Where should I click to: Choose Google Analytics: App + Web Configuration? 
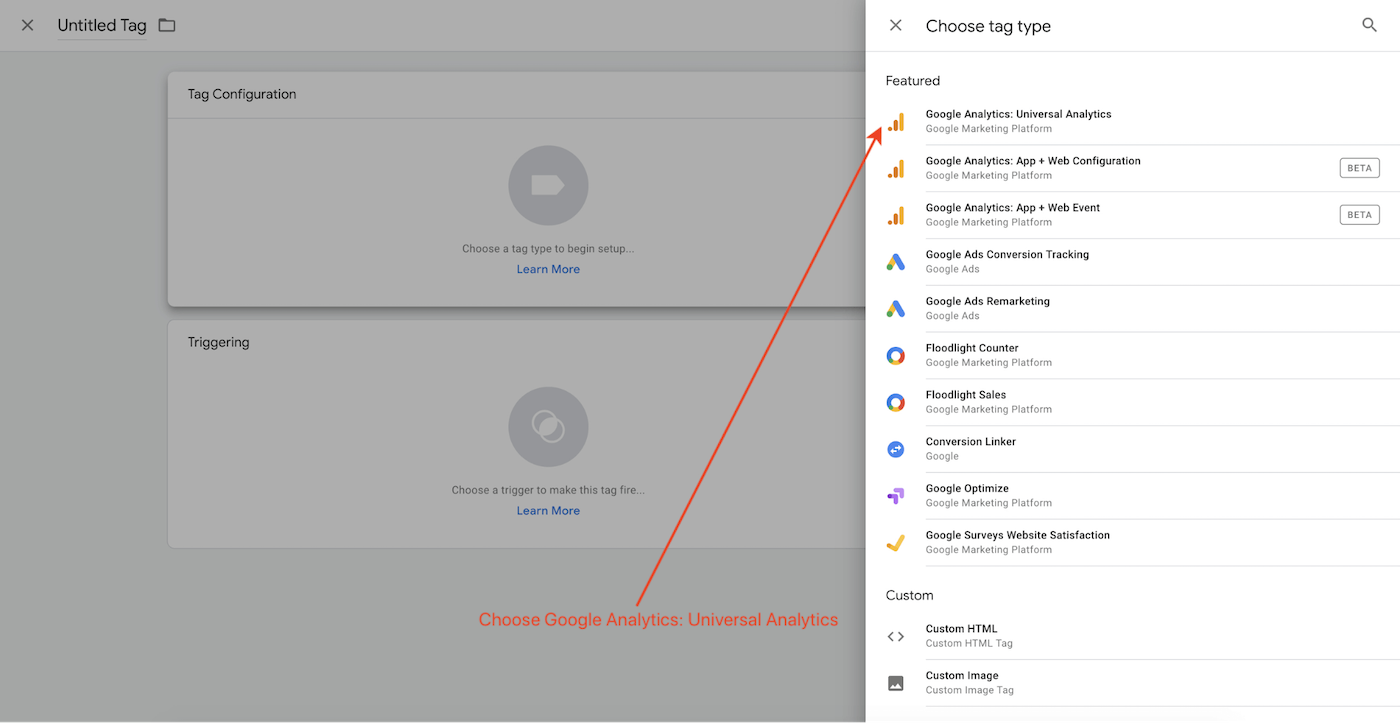coord(1133,168)
